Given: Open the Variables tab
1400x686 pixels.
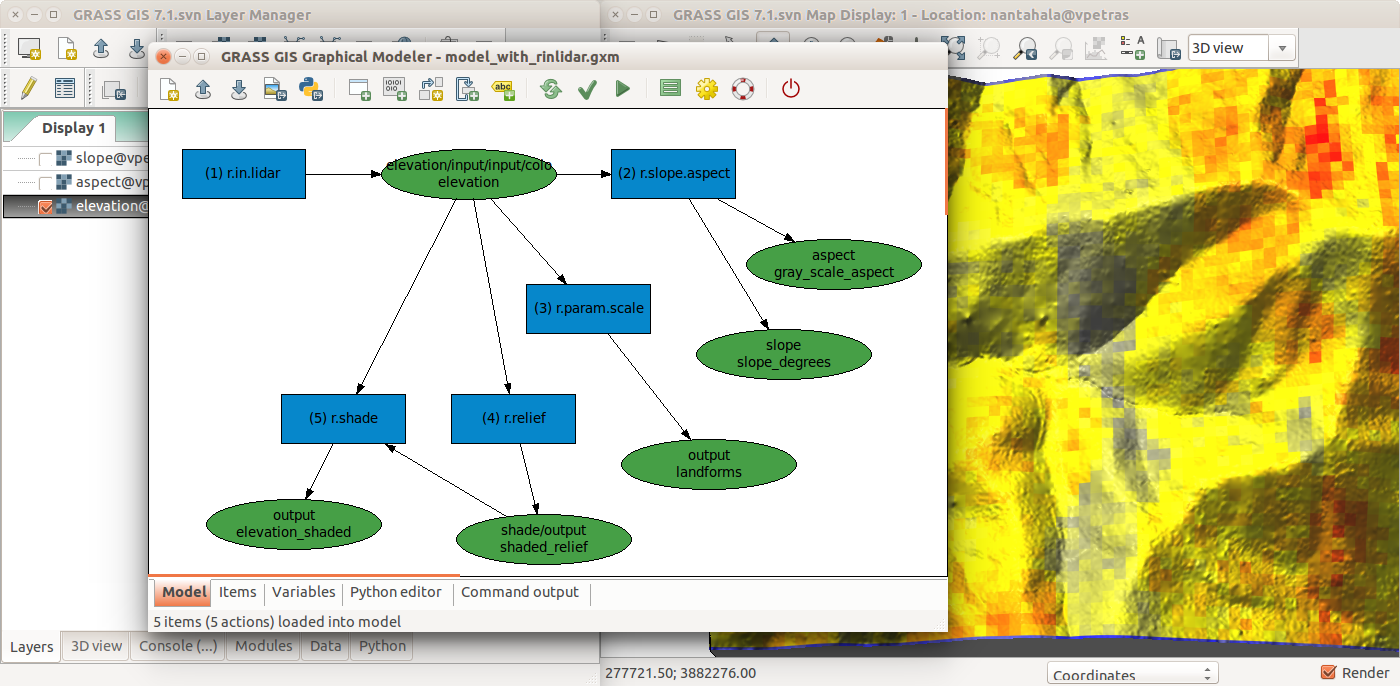Looking at the screenshot, I should (x=304, y=592).
